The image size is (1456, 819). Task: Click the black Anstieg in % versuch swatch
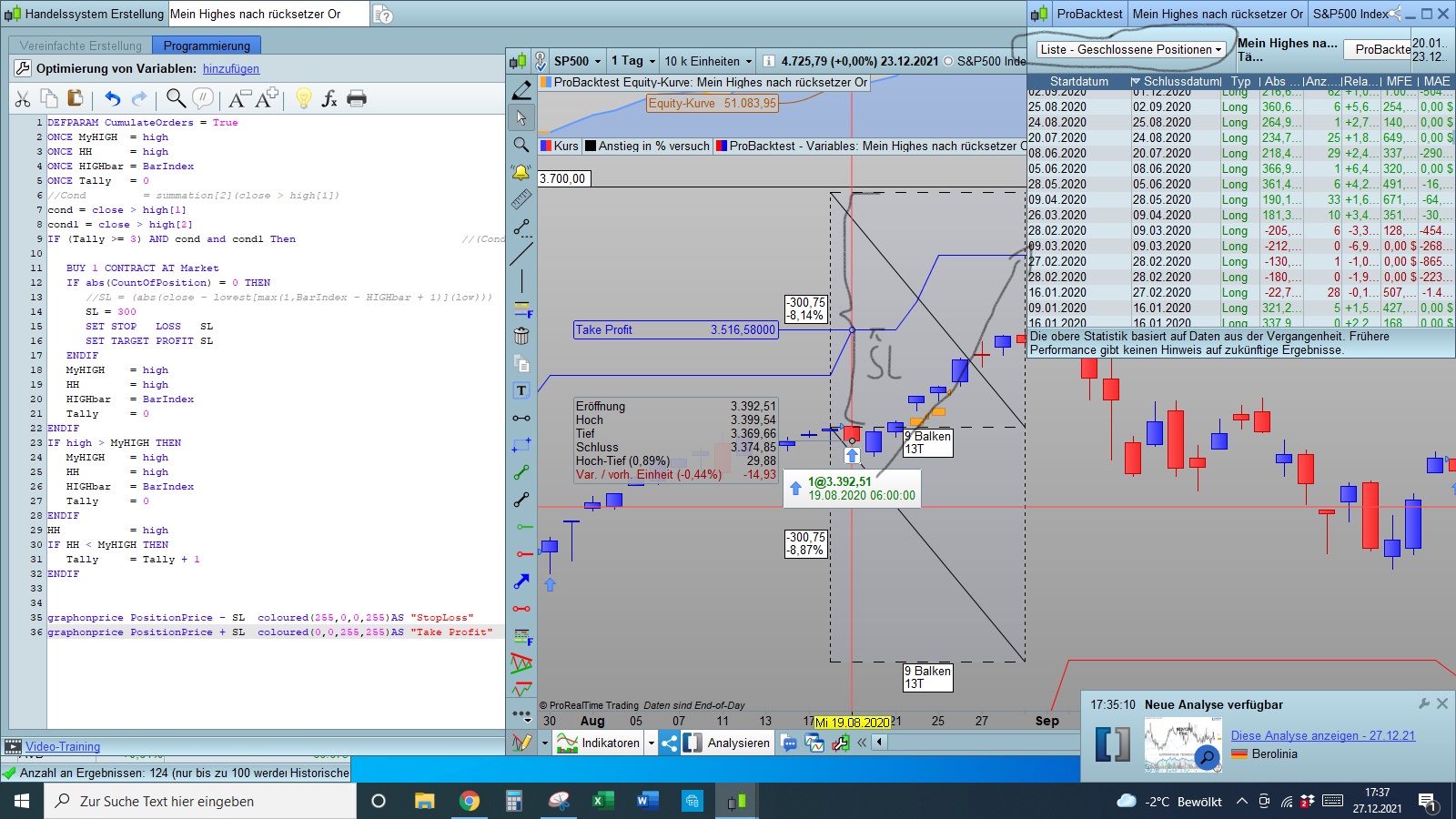click(x=591, y=146)
